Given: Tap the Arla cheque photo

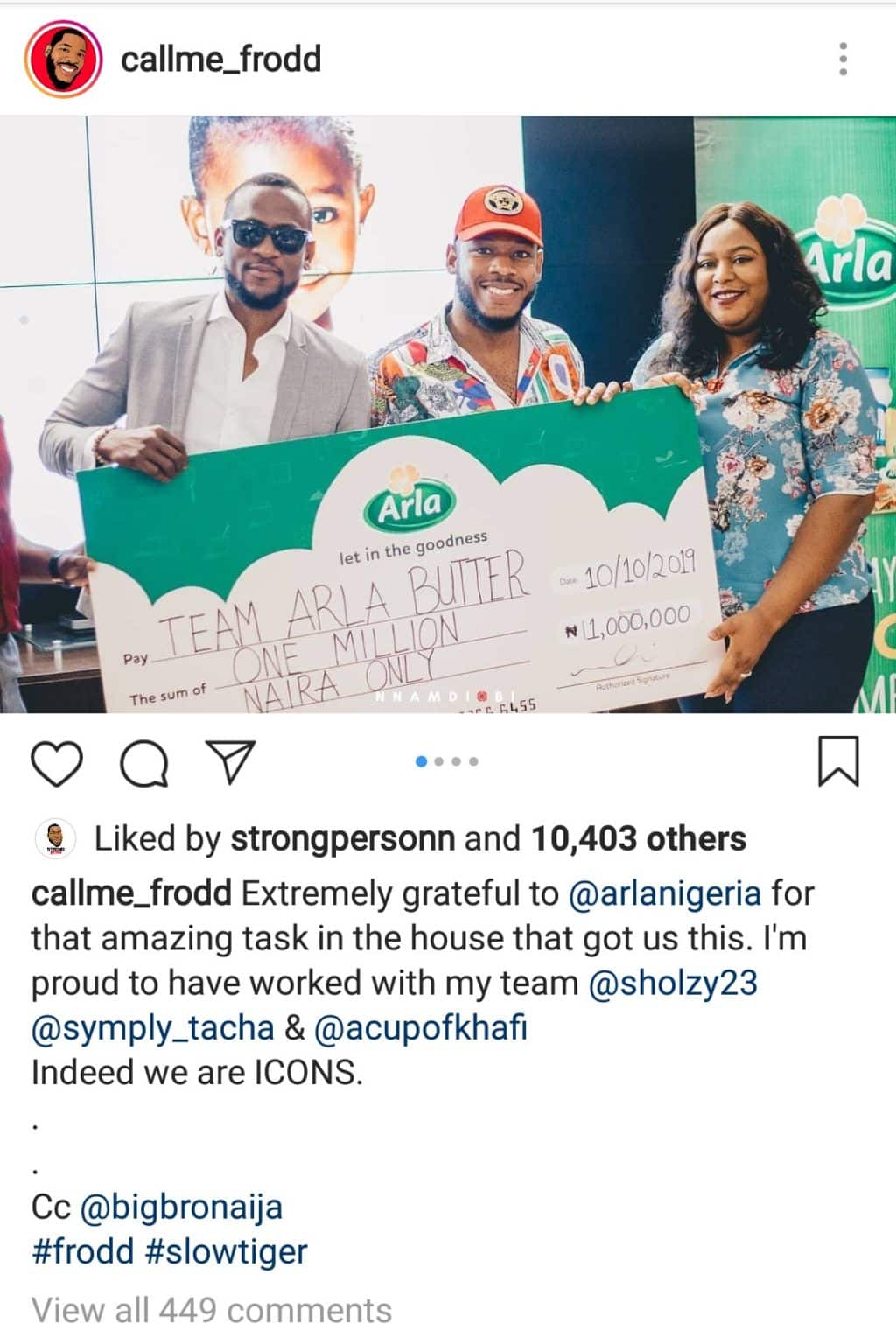Looking at the screenshot, I should click(x=448, y=414).
